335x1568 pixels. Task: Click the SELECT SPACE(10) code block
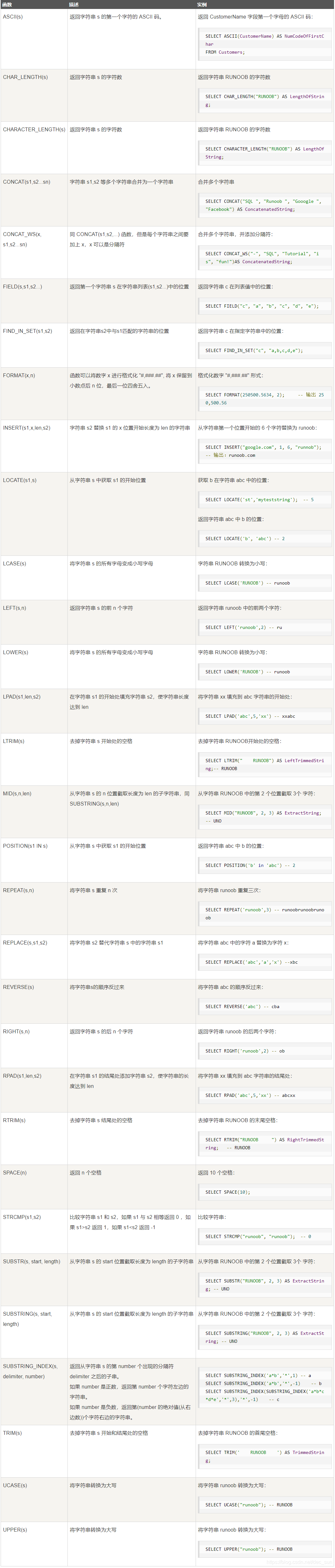point(265,1192)
